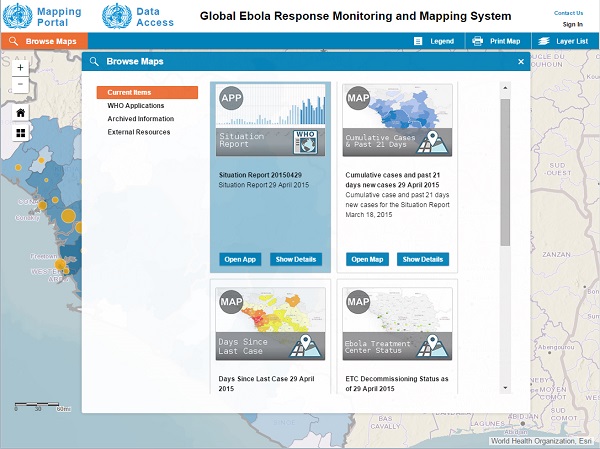This screenshot has width=600, height=449.
Task: Show Details for Situation Report
Action: (295, 259)
